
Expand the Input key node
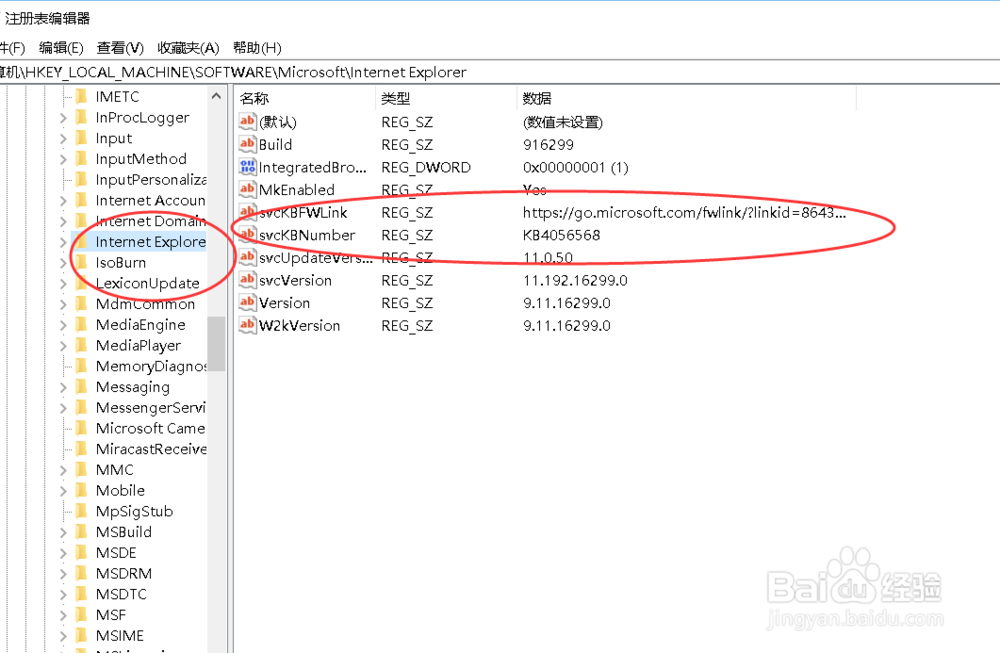[x=62, y=138]
